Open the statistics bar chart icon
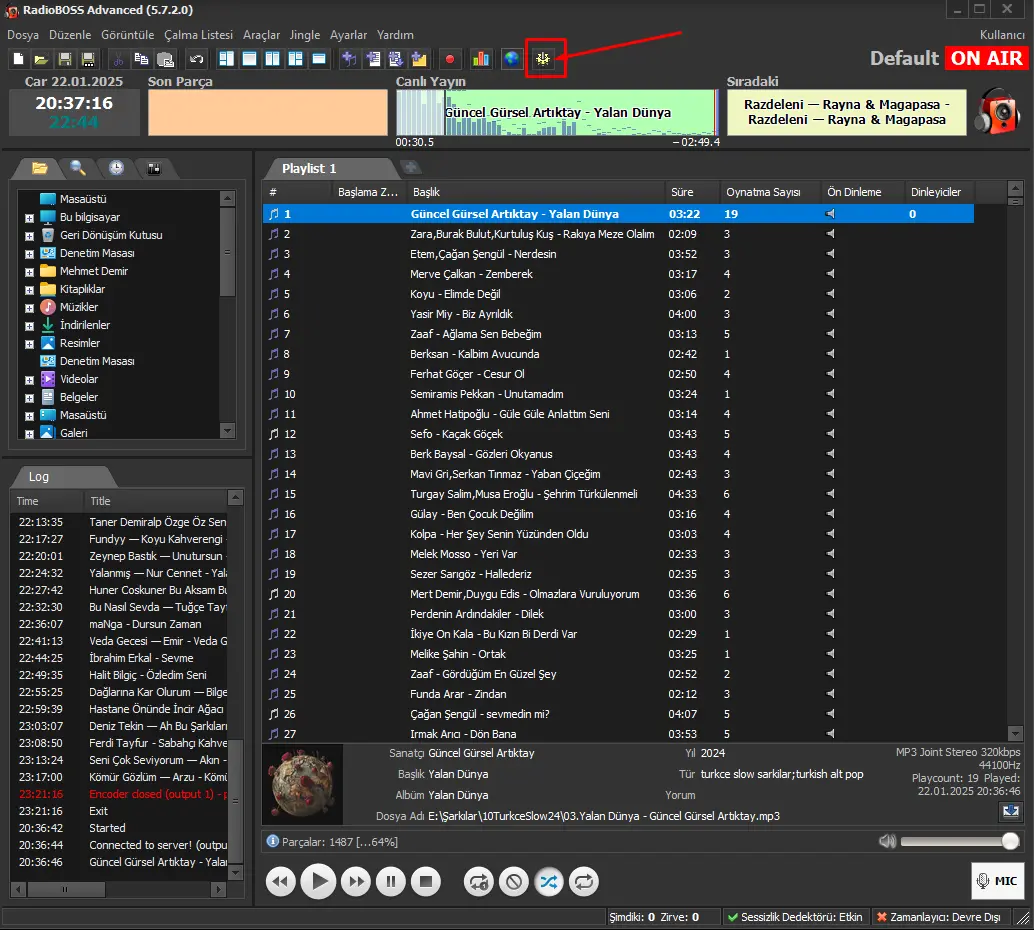This screenshot has width=1034, height=930. tap(481, 59)
